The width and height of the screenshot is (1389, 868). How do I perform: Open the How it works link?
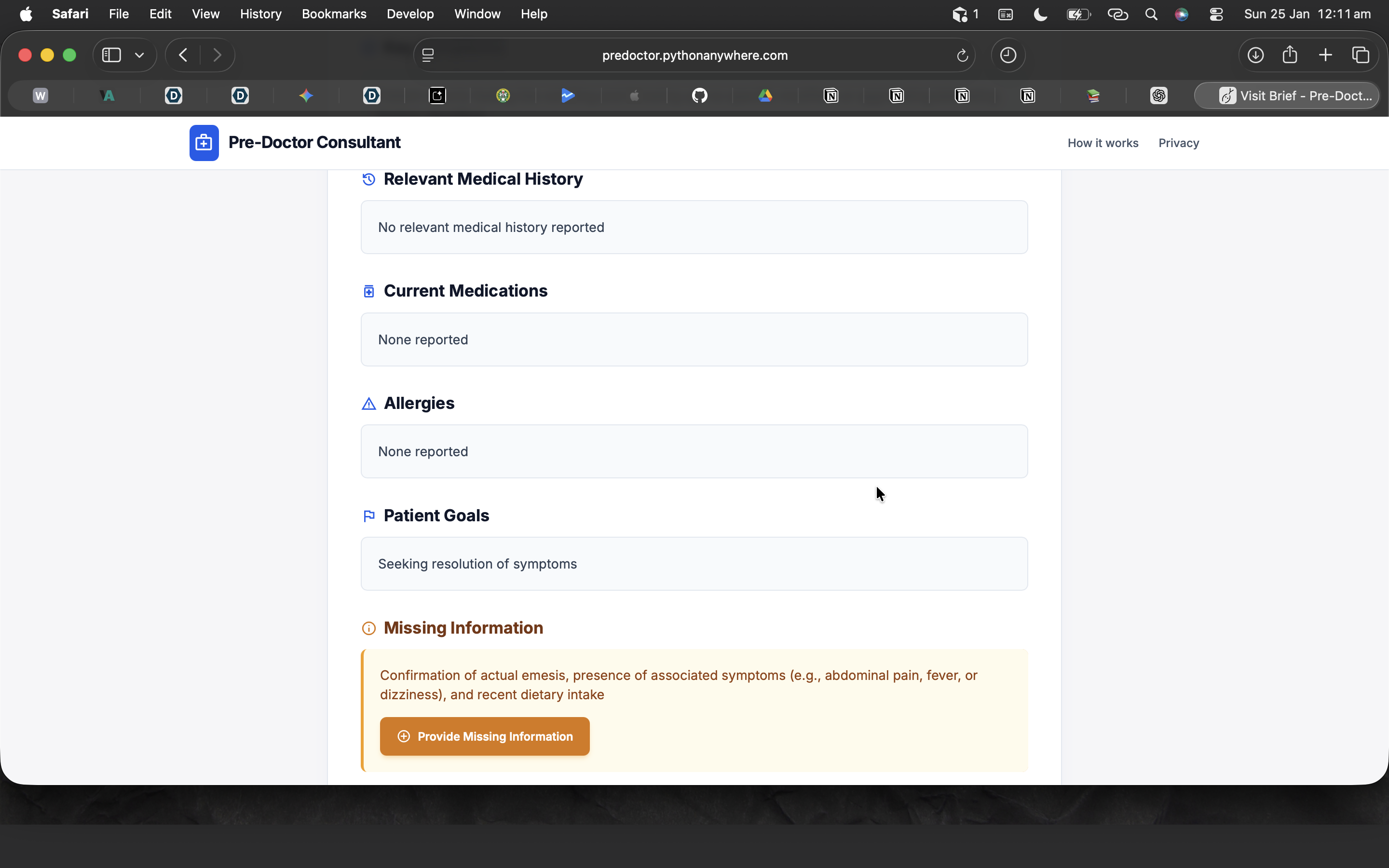1103,143
